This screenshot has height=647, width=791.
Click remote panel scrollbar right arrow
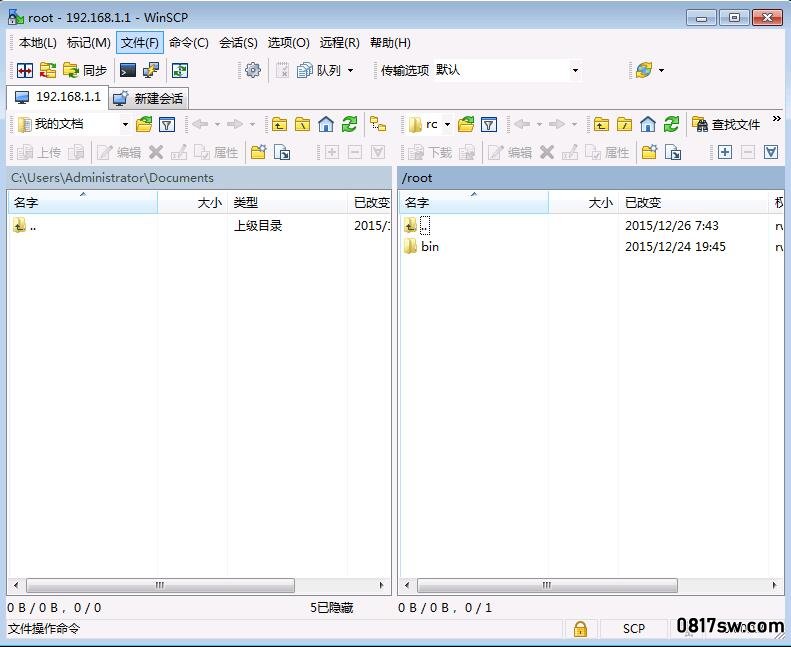point(774,585)
